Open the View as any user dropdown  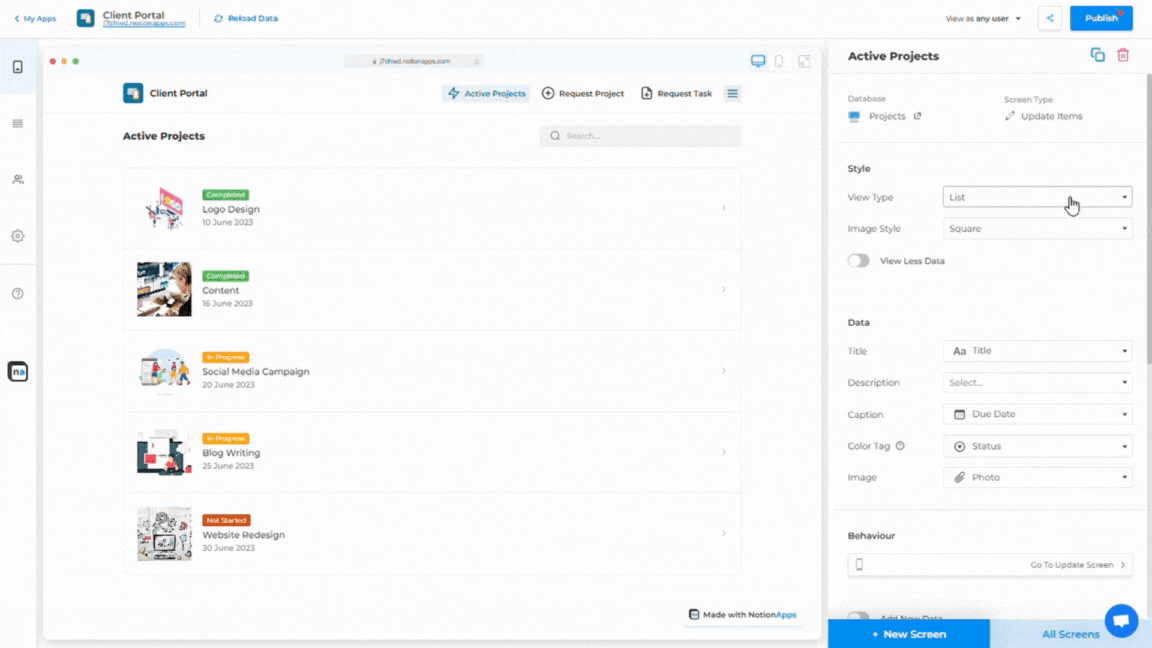[x=983, y=18]
